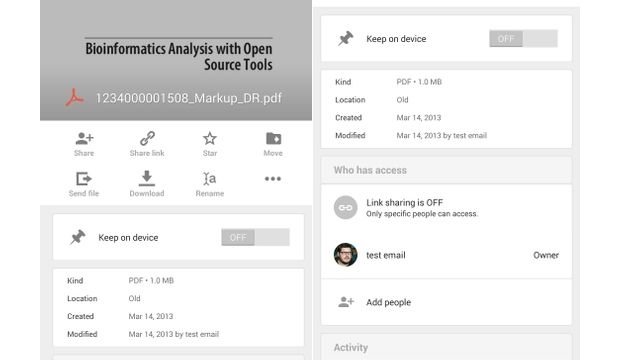Star this PDF file
The image size is (639, 360).
click(x=210, y=139)
